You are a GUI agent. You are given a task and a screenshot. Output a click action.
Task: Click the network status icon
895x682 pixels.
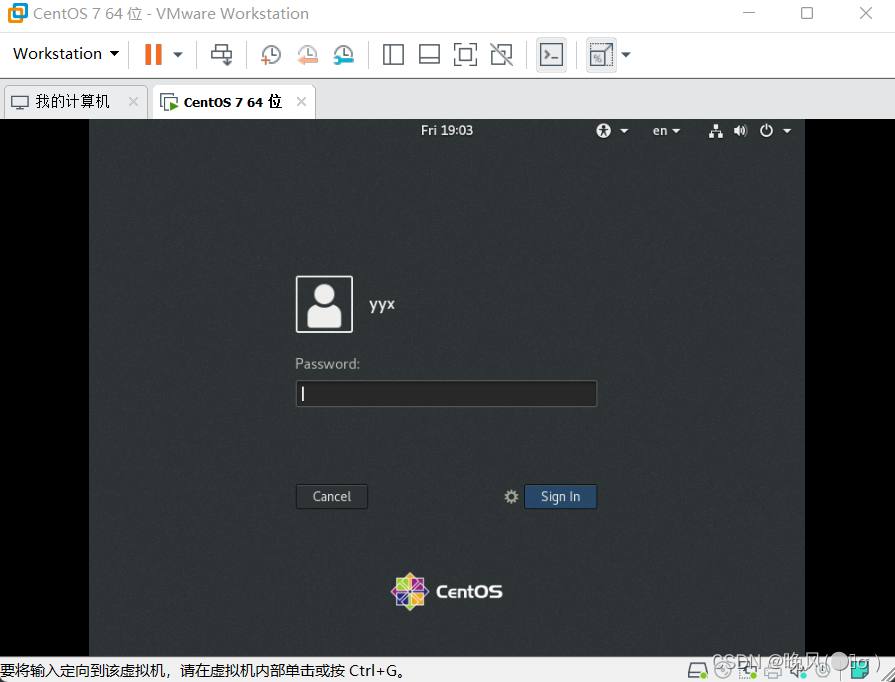point(715,131)
